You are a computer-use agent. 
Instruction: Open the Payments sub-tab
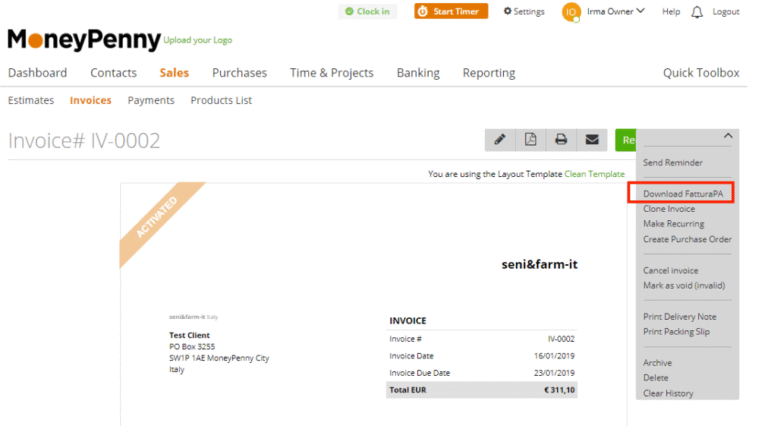(151, 100)
